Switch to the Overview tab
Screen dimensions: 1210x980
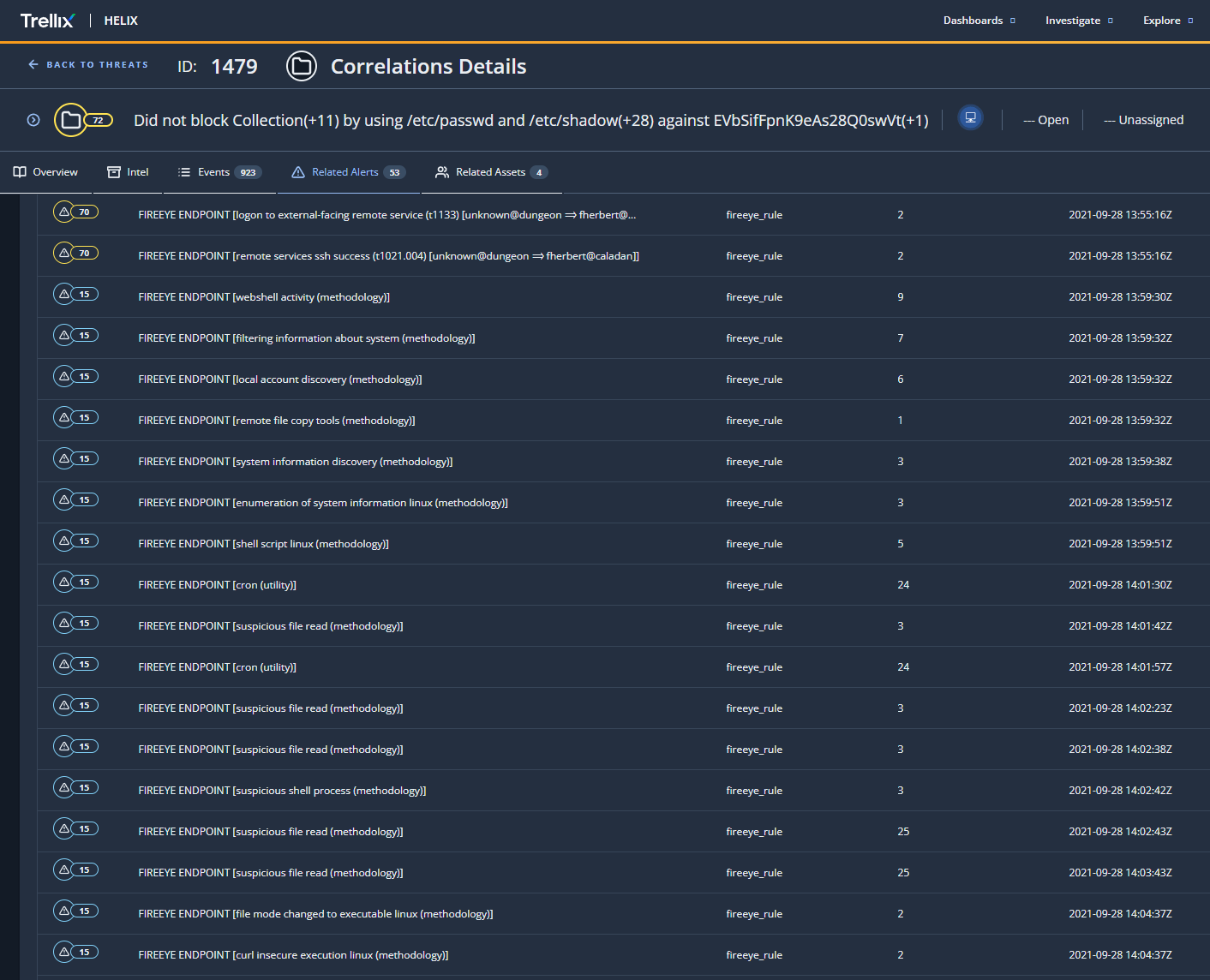tap(46, 172)
